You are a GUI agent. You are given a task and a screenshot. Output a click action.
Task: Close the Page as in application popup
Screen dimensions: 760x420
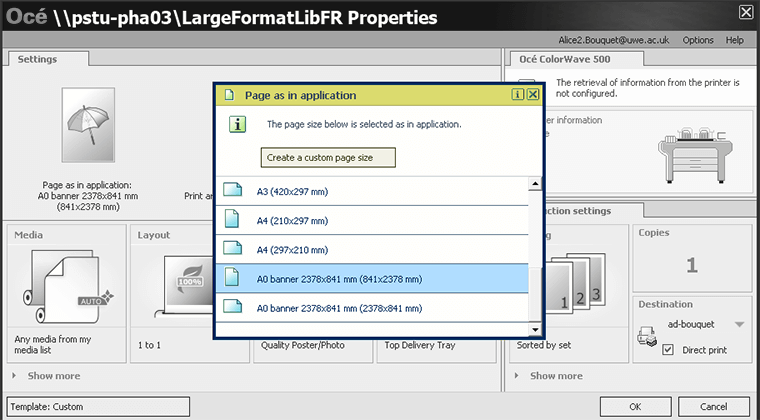tap(533, 94)
